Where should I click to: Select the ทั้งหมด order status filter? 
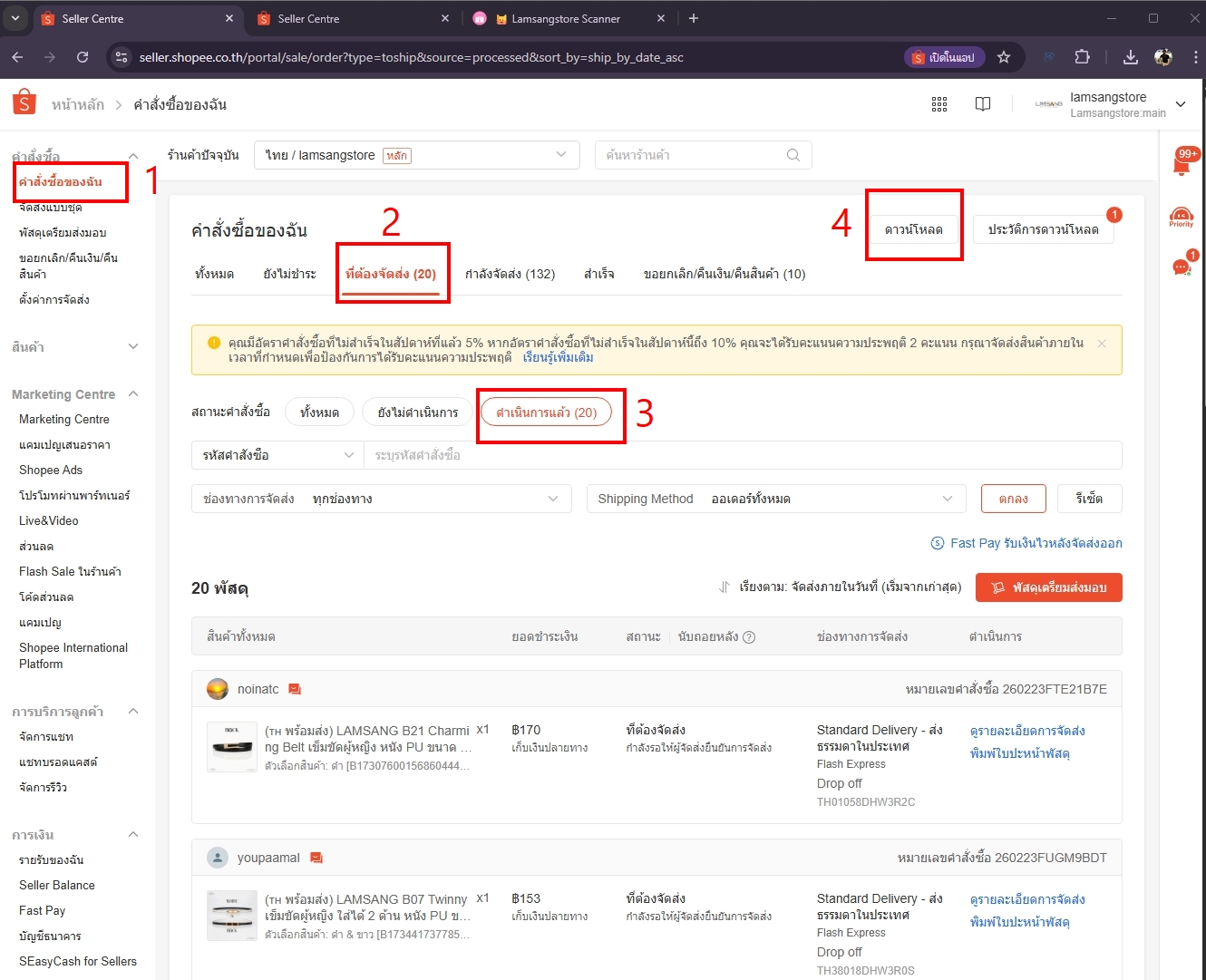pyautogui.click(x=319, y=412)
